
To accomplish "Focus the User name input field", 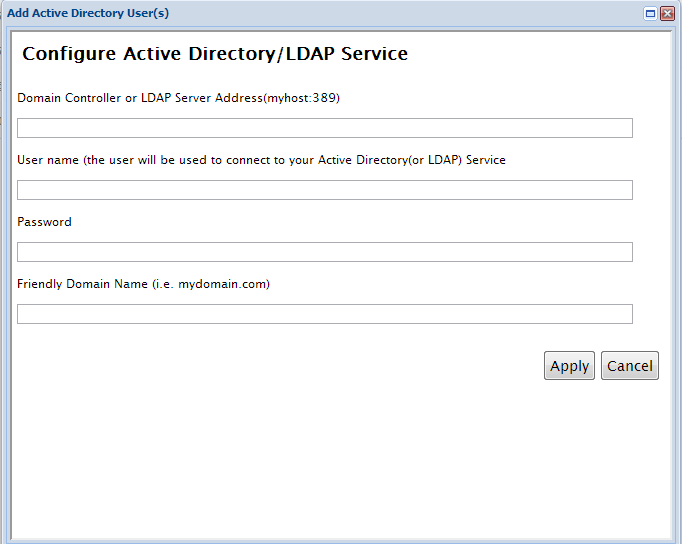I will point(325,190).
